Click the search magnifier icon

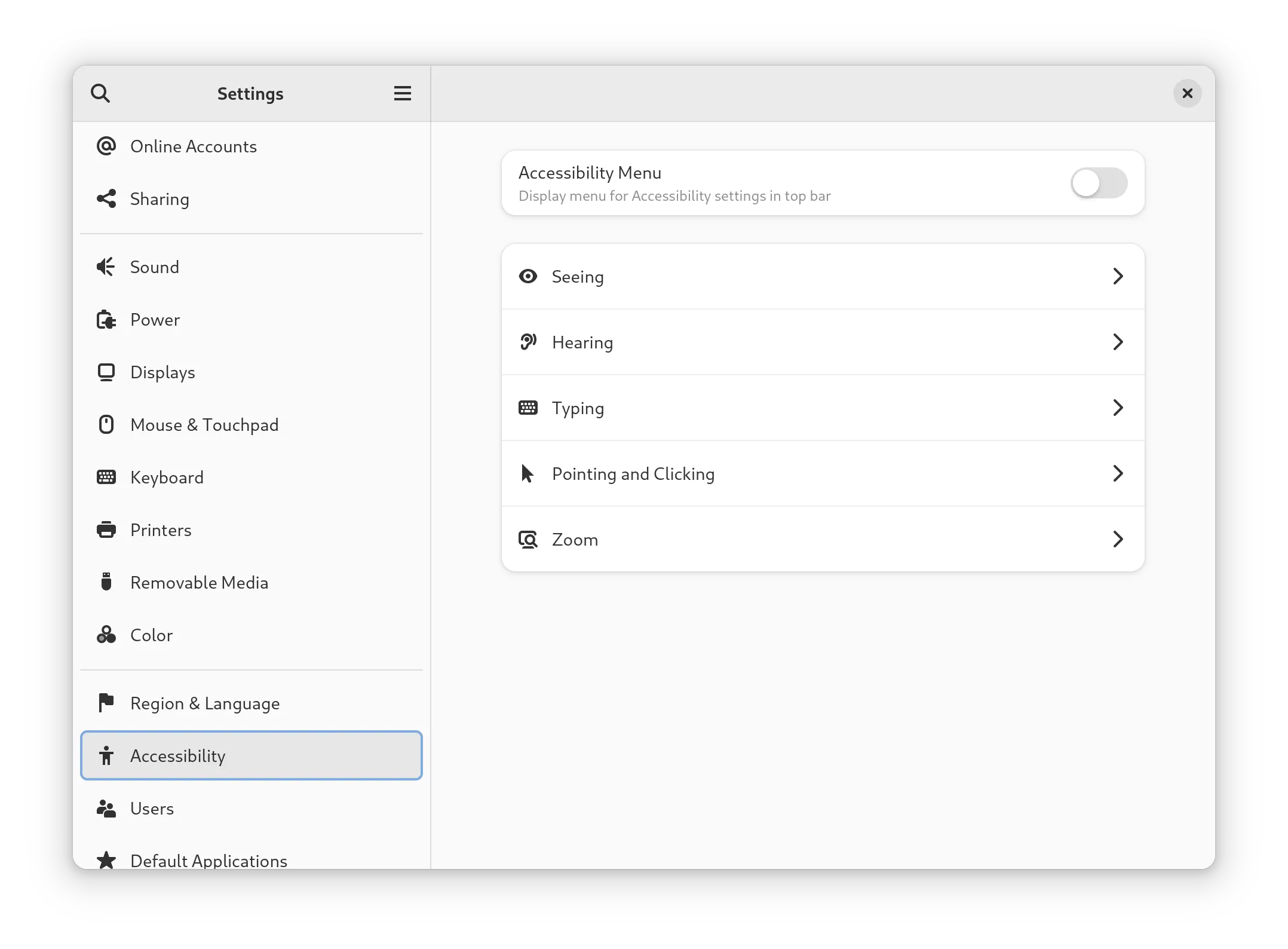point(100,93)
